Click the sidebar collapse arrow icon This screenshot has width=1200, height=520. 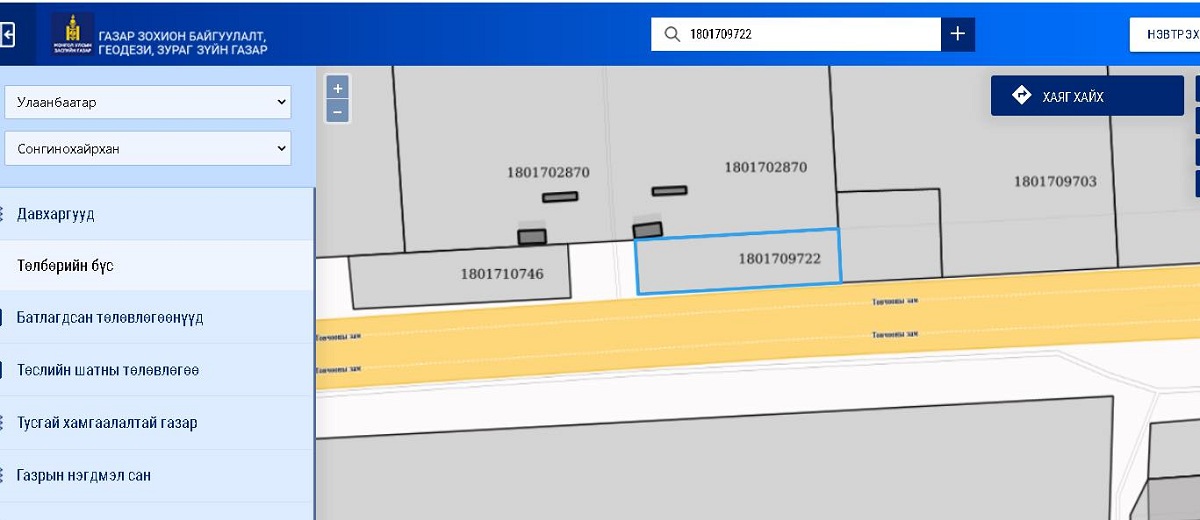point(8,35)
